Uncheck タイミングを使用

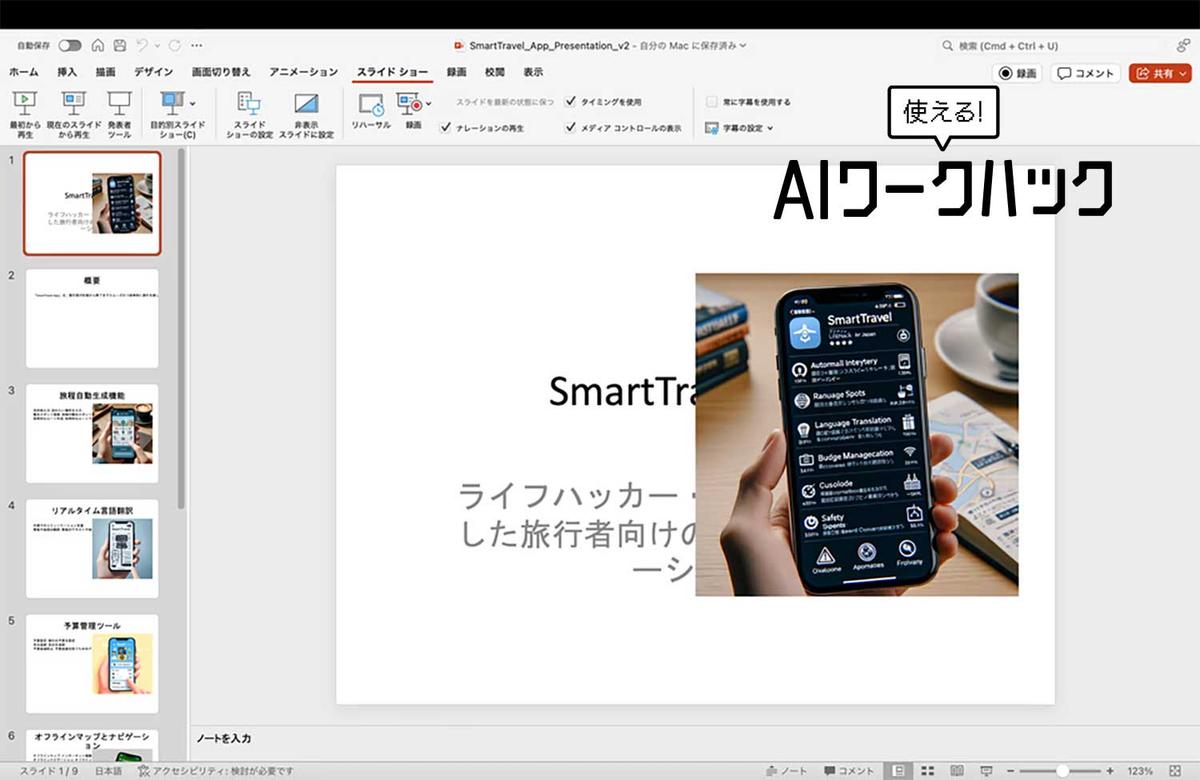(570, 102)
